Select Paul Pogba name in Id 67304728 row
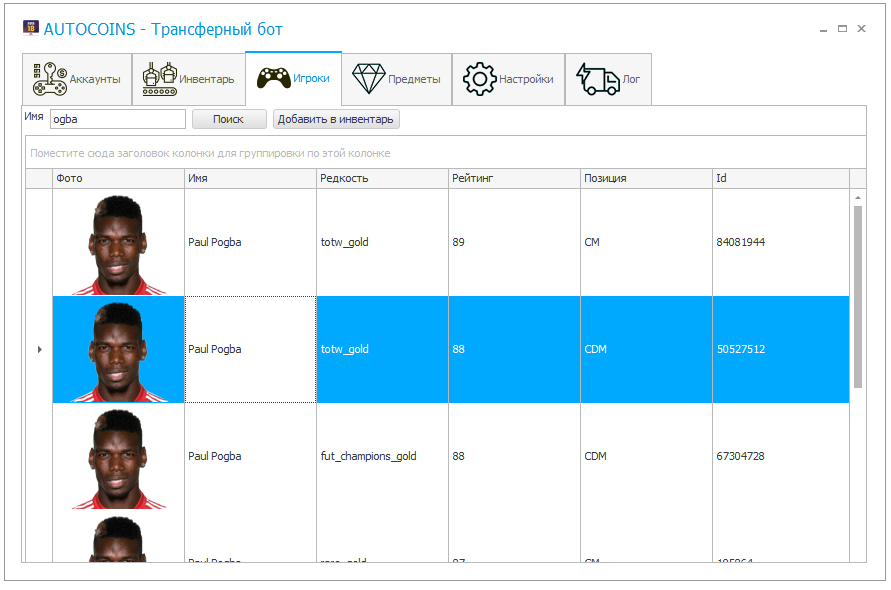The width and height of the screenshot is (891, 590). coord(215,456)
